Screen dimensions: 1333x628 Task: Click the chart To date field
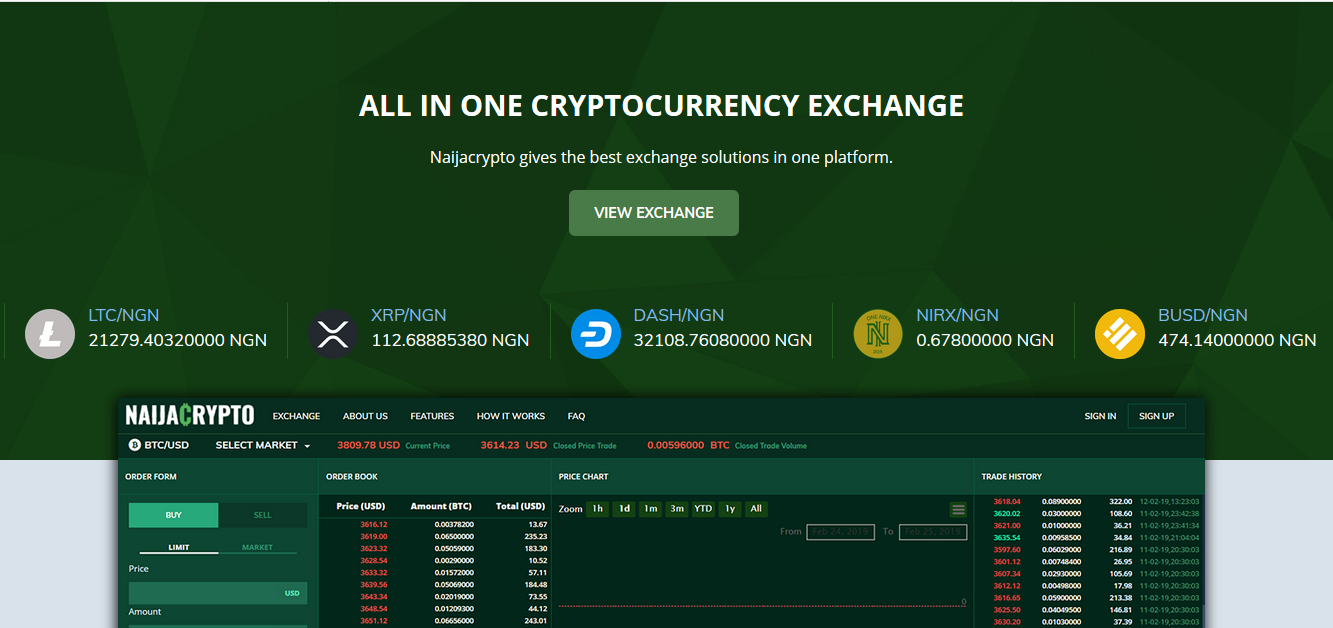coord(933,531)
